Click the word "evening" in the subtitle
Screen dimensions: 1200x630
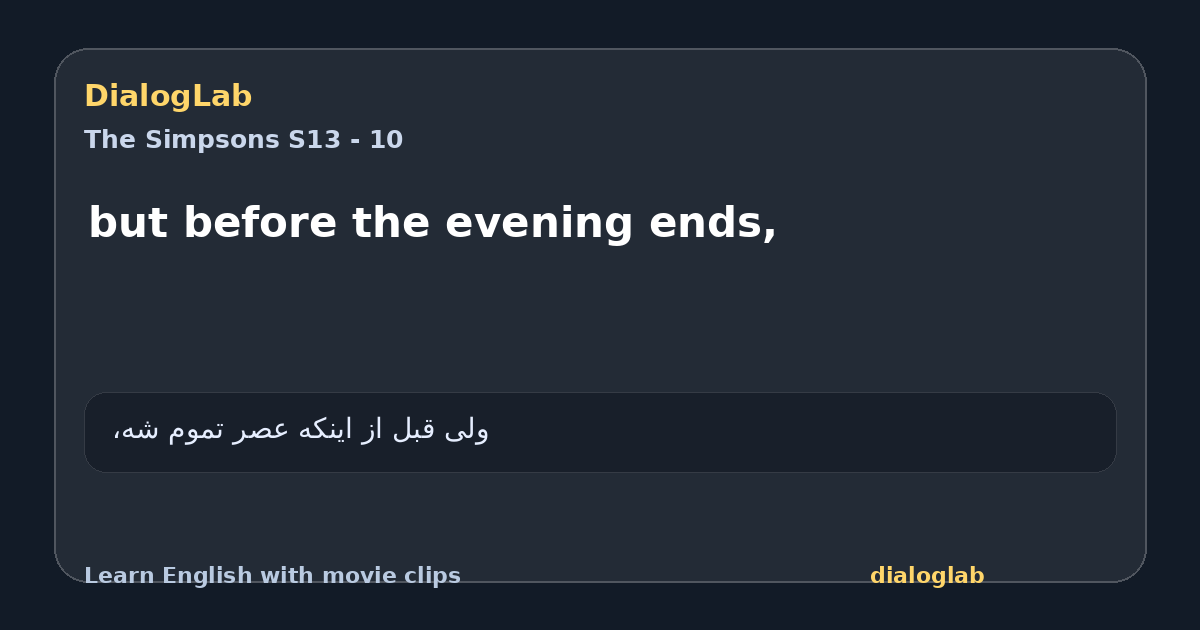click(x=540, y=223)
